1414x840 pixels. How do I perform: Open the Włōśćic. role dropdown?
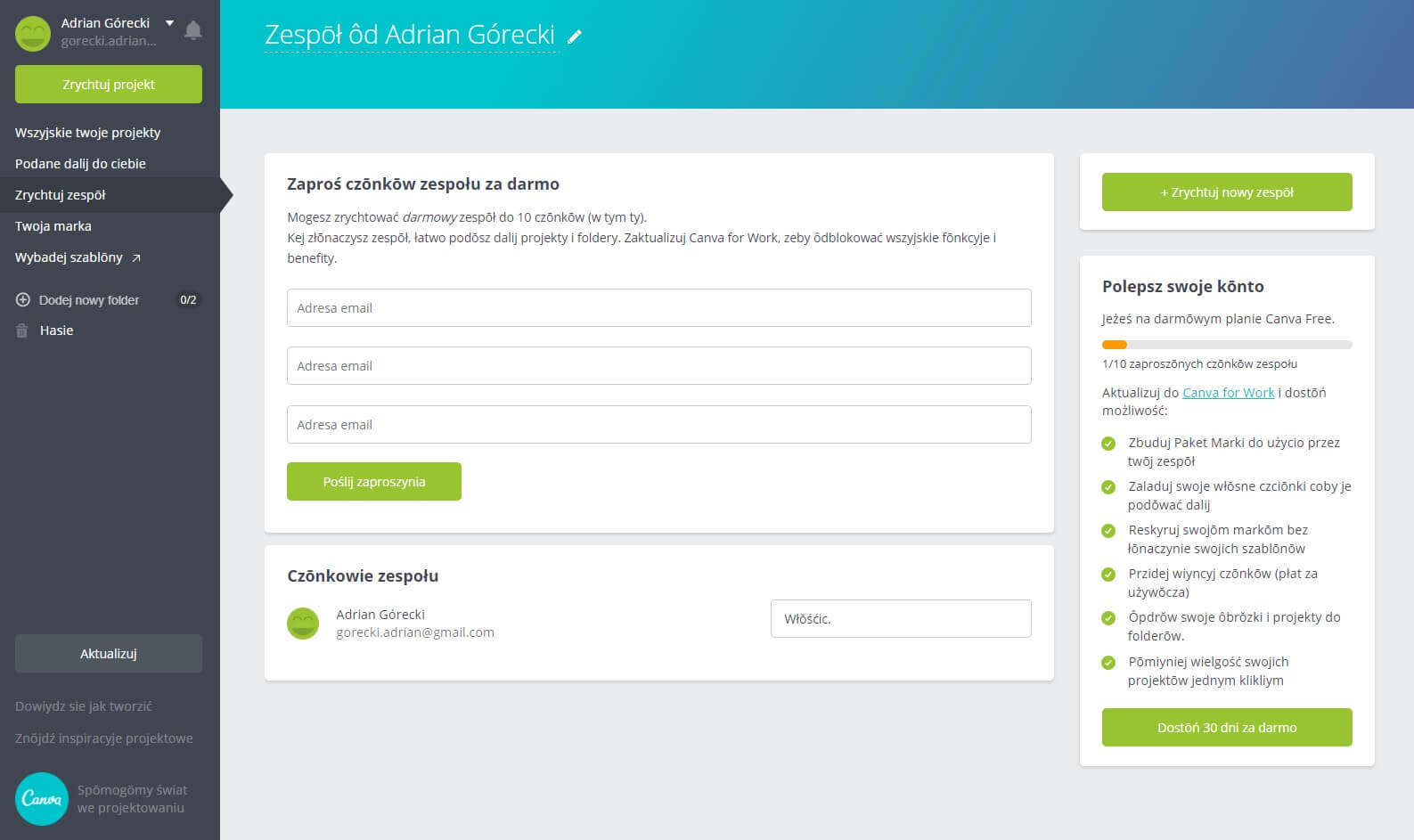click(901, 619)
